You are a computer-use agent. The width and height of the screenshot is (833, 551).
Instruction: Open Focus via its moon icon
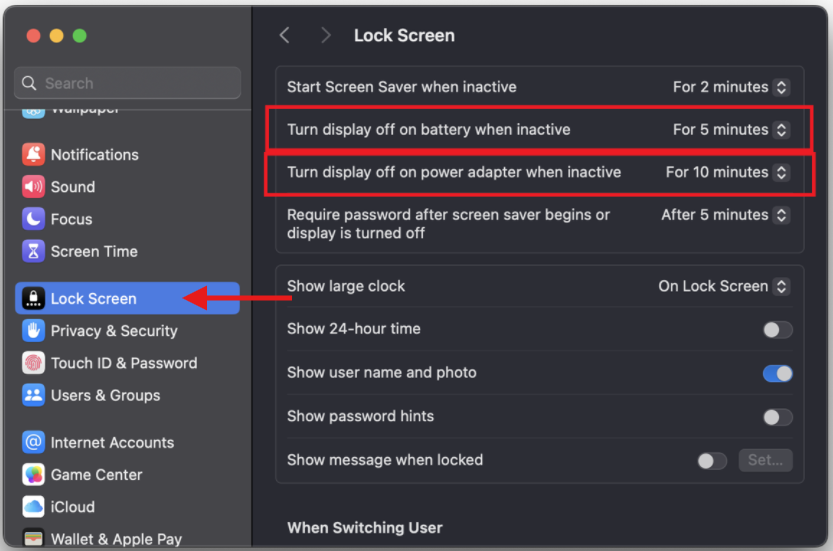pos(34,219)
